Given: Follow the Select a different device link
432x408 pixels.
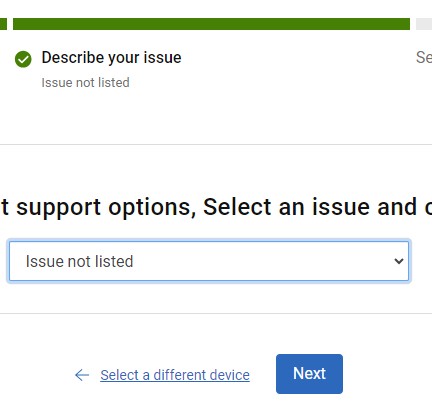Looking at the screenshot, I should (175, 375).
